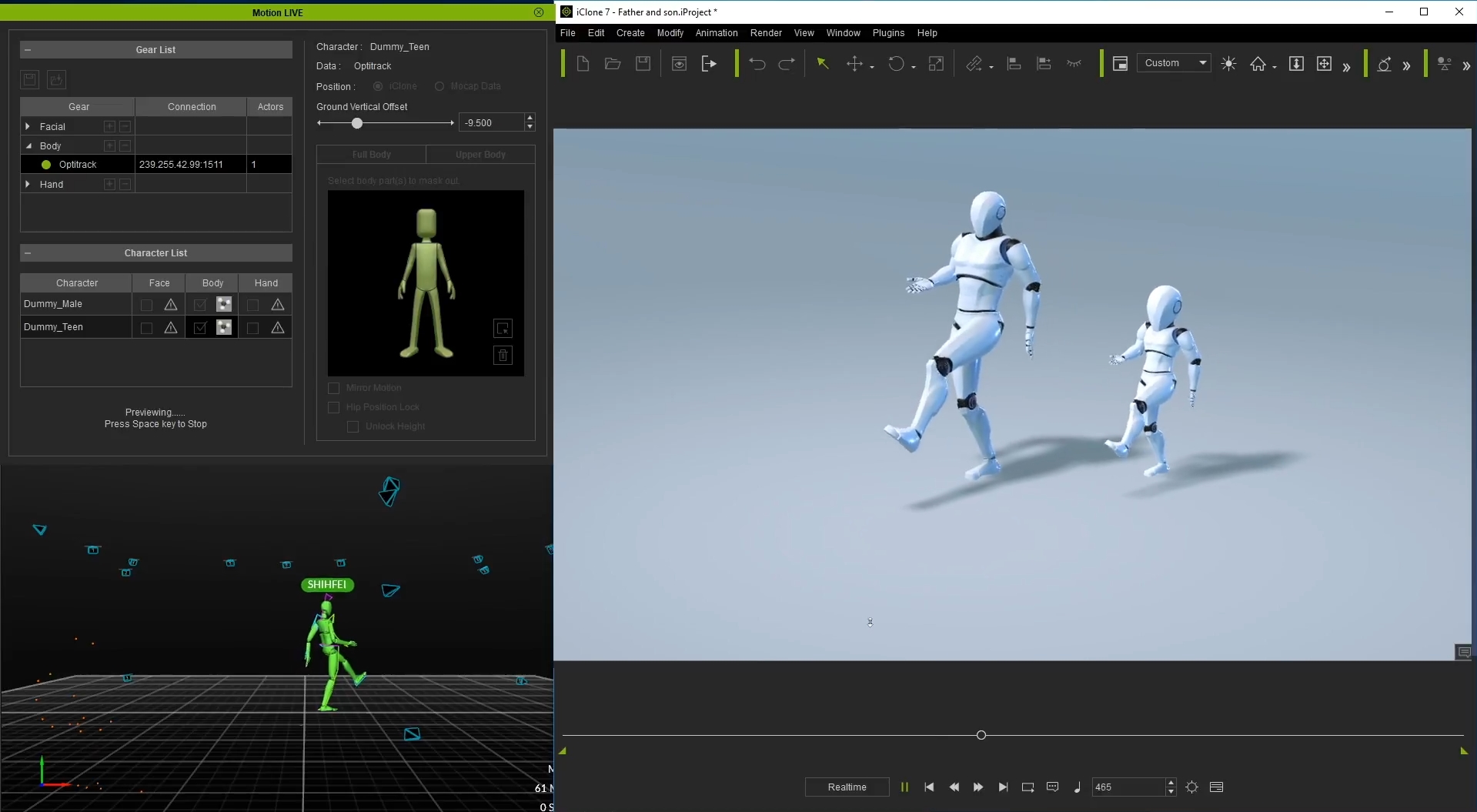Jump to the start frame of the timeline
Screen dimensions: 1477x812
tap(929, 787)
